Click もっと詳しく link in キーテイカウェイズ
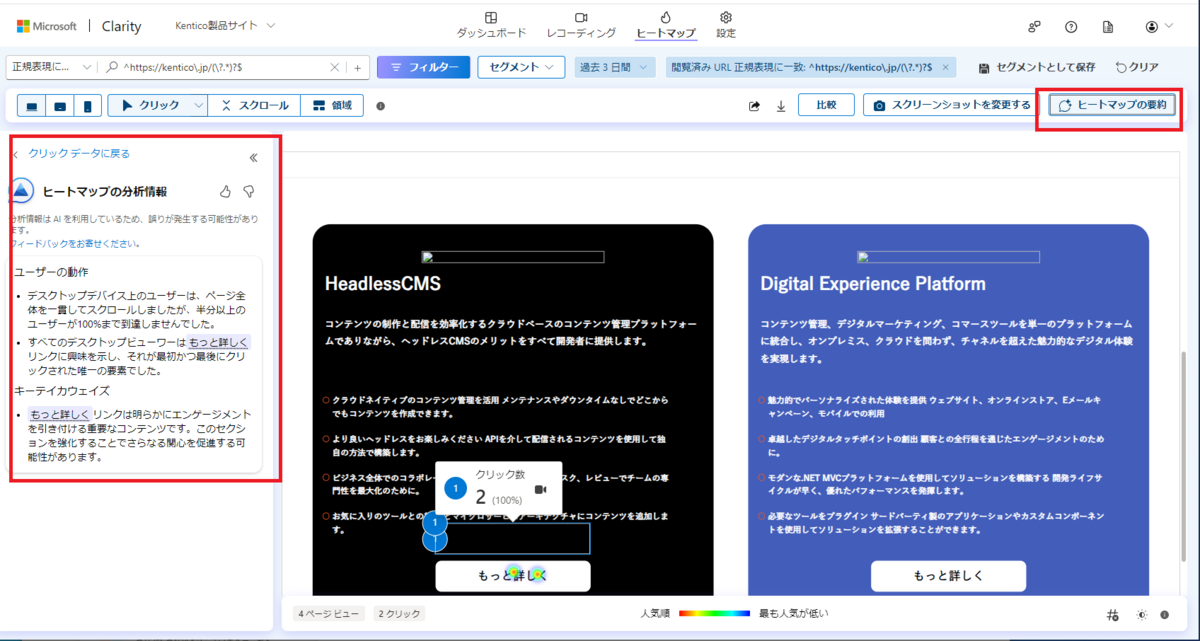The height and width of the screenshot is (641, 1200). (60, 414)
